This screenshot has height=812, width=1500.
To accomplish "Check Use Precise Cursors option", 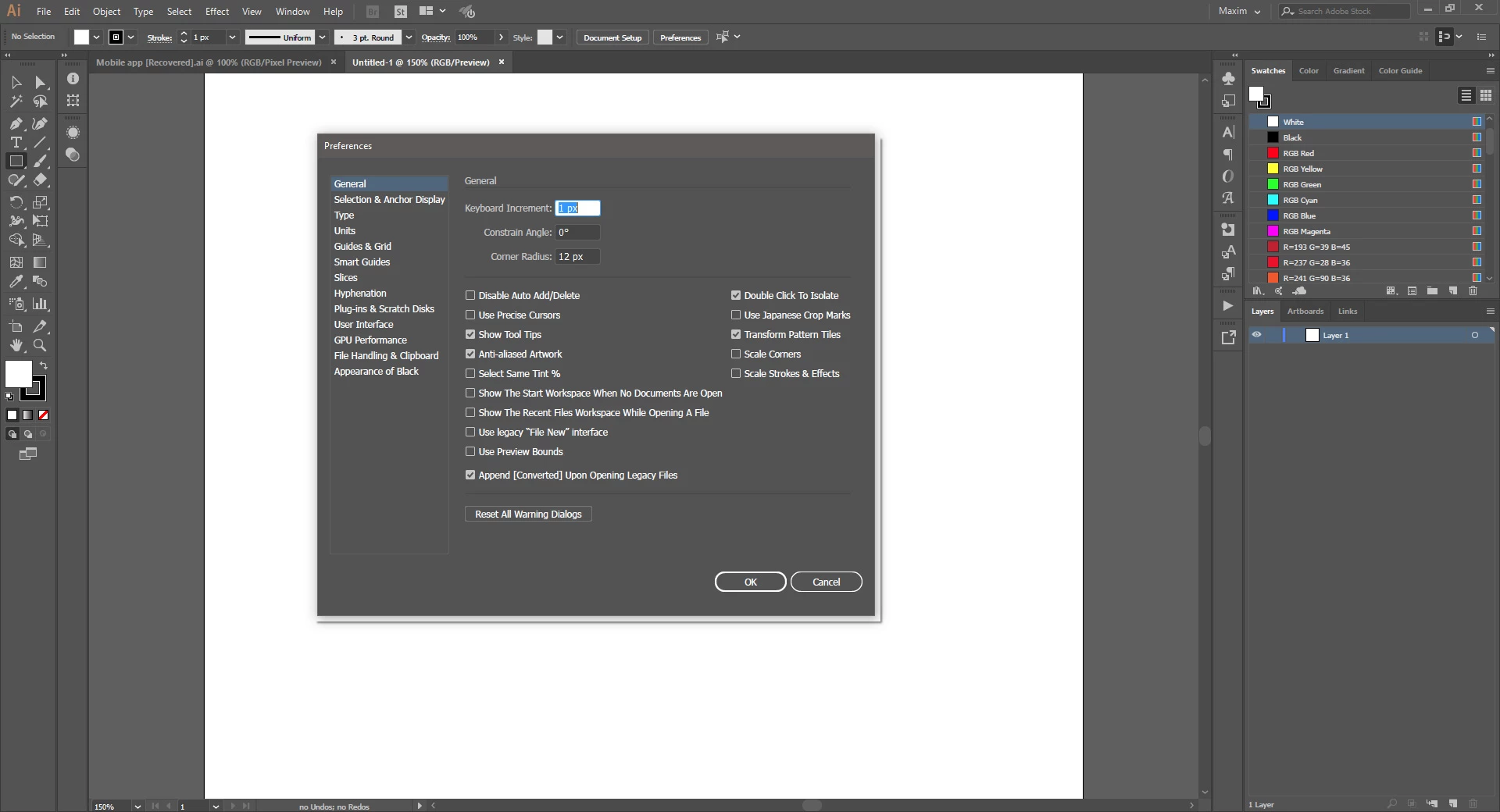I will click(x=470, y=315).
